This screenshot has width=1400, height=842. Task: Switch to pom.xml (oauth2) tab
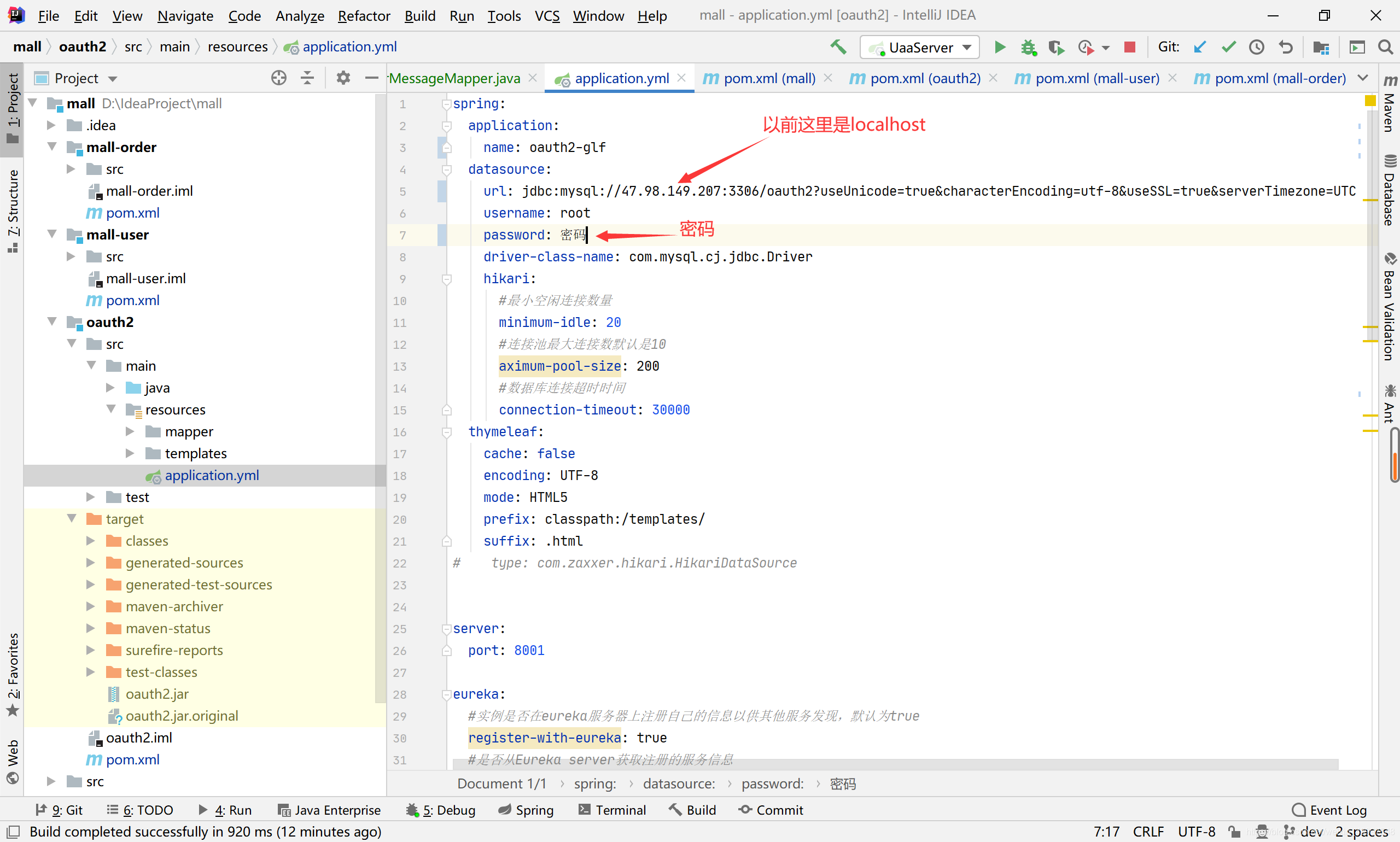(924, 78)
